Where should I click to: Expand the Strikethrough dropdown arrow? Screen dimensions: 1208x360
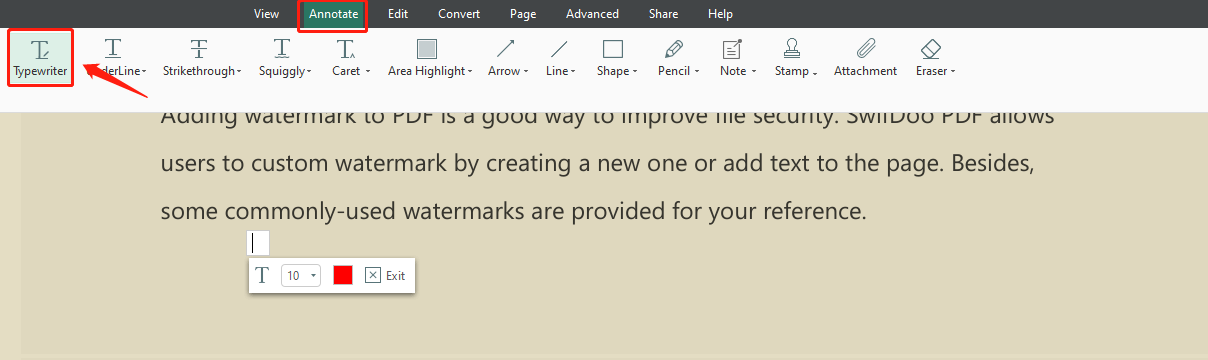[239, 72]
